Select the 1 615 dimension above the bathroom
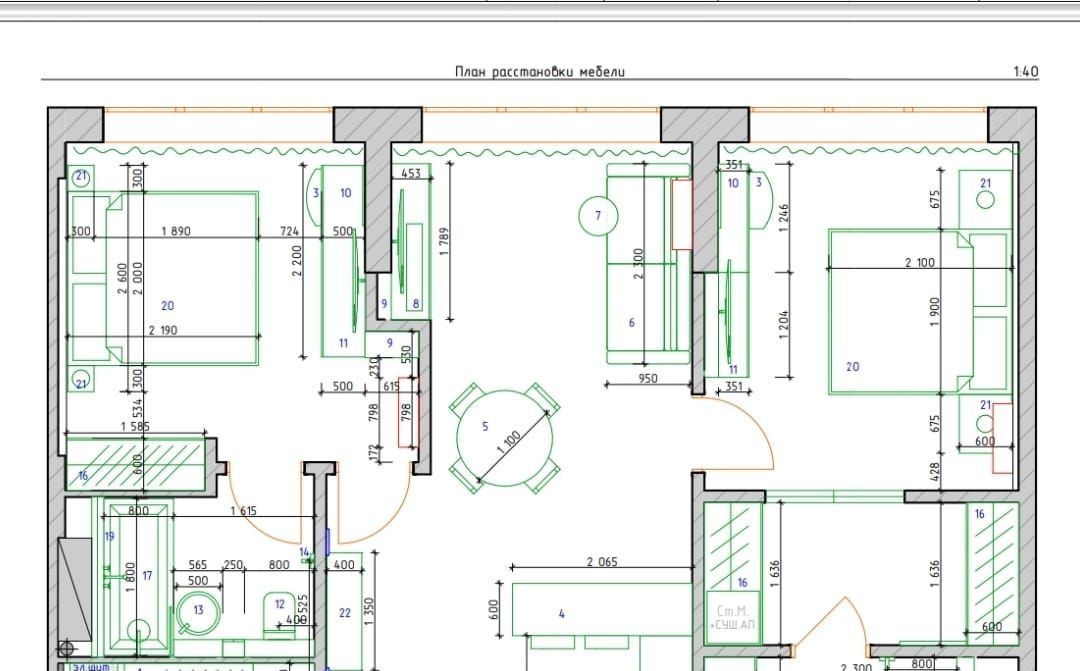The height and width of the screenshot is (671, 1080). [243, 511]
